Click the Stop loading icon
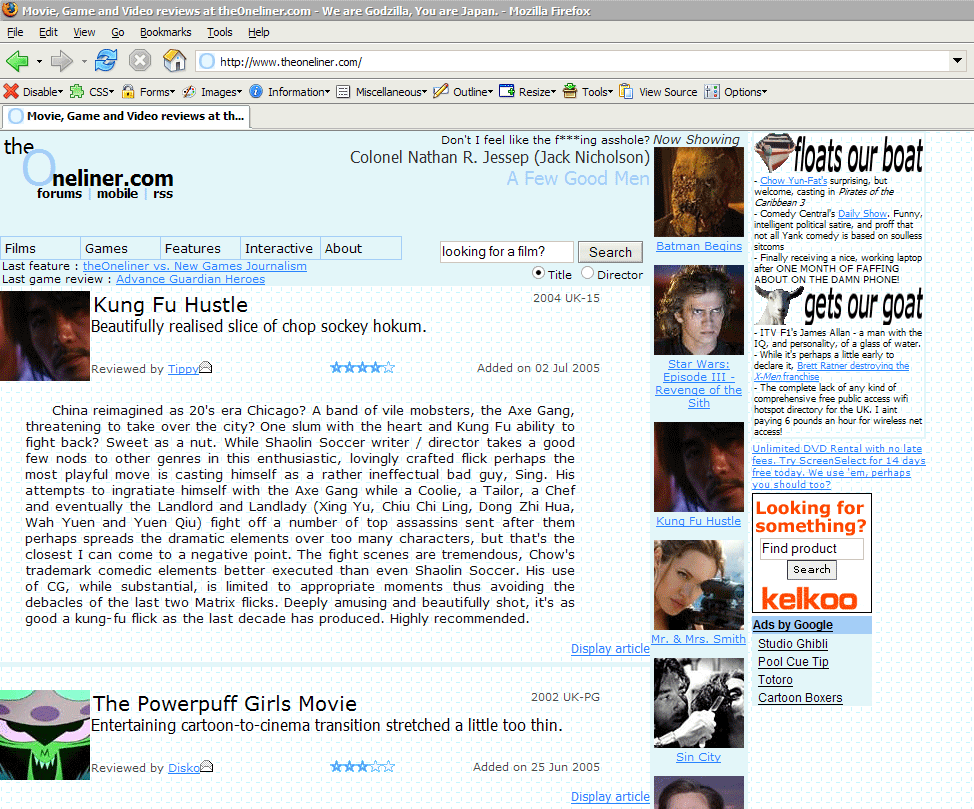The image size is (974, 809). [140, 61]
